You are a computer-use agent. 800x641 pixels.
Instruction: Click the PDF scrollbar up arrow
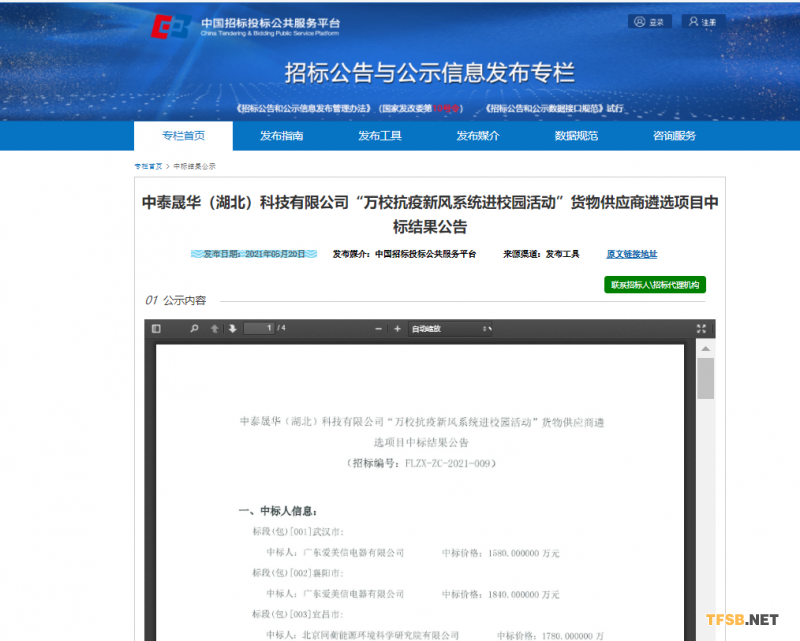(706, 349)
